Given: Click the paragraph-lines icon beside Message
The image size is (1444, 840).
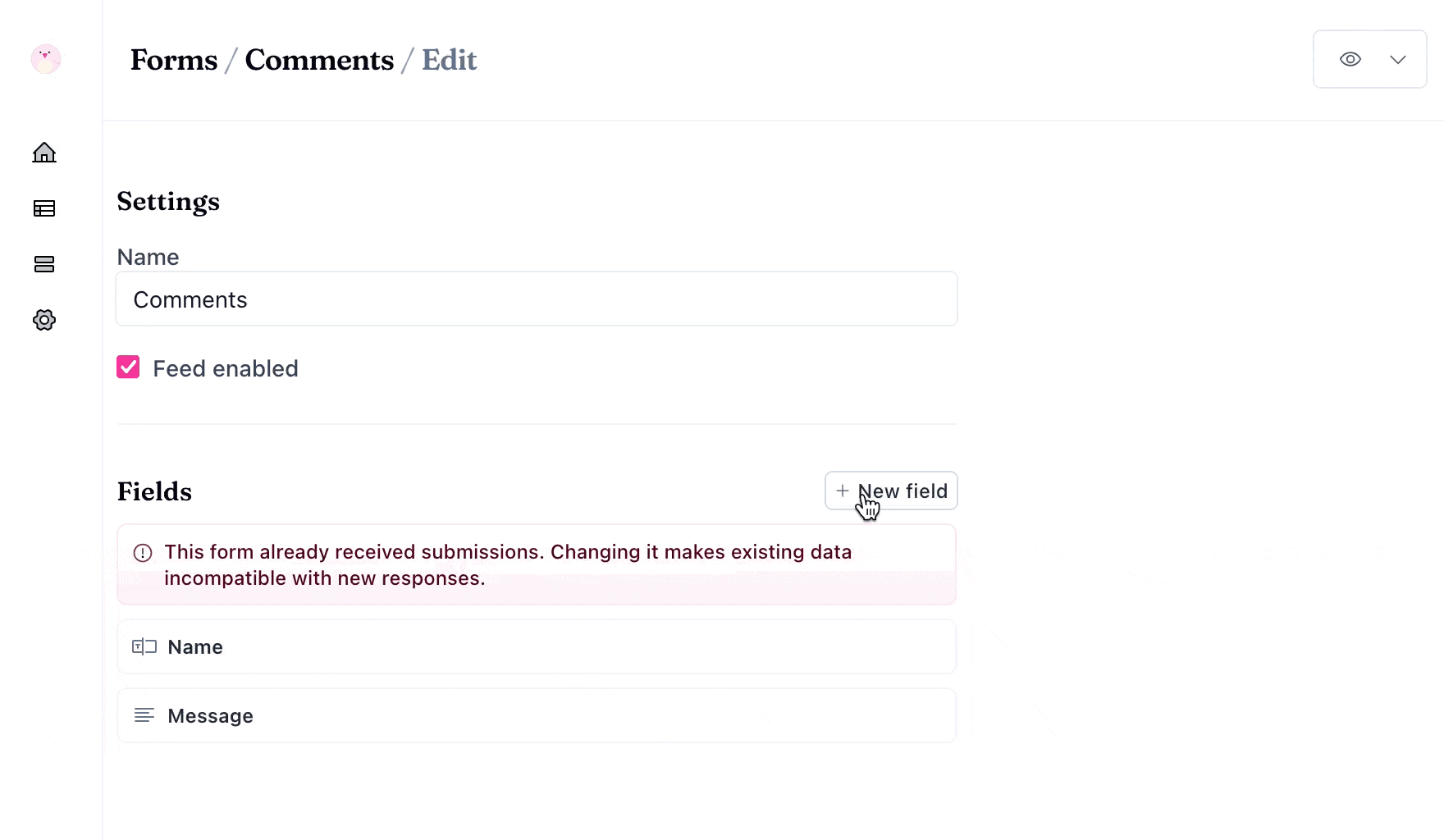Looking at the screenshot, I should pos(144,715).
